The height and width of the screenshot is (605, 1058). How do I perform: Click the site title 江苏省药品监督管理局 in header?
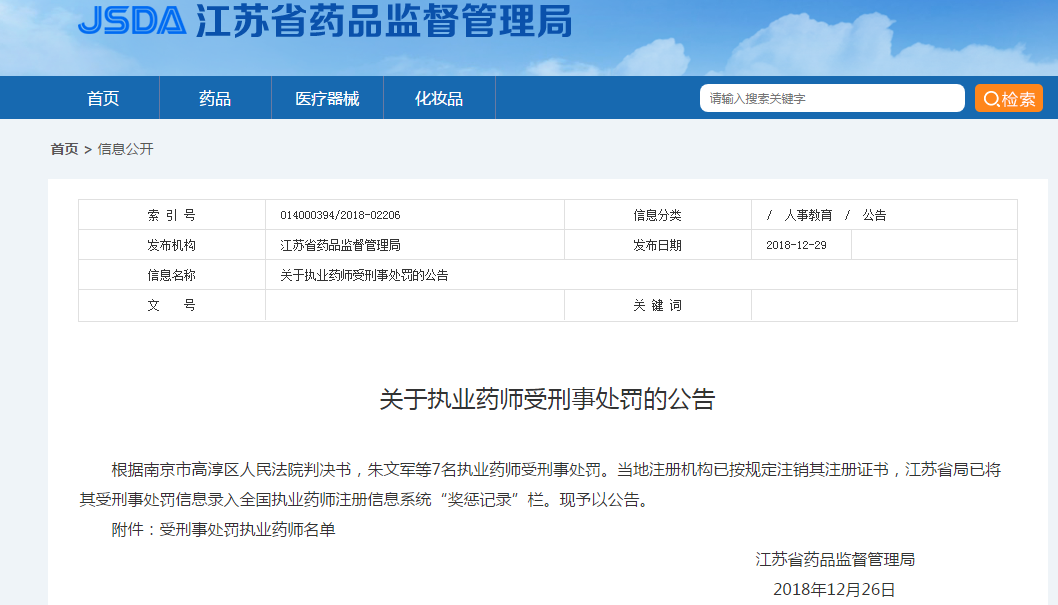[x=385, y=20]
